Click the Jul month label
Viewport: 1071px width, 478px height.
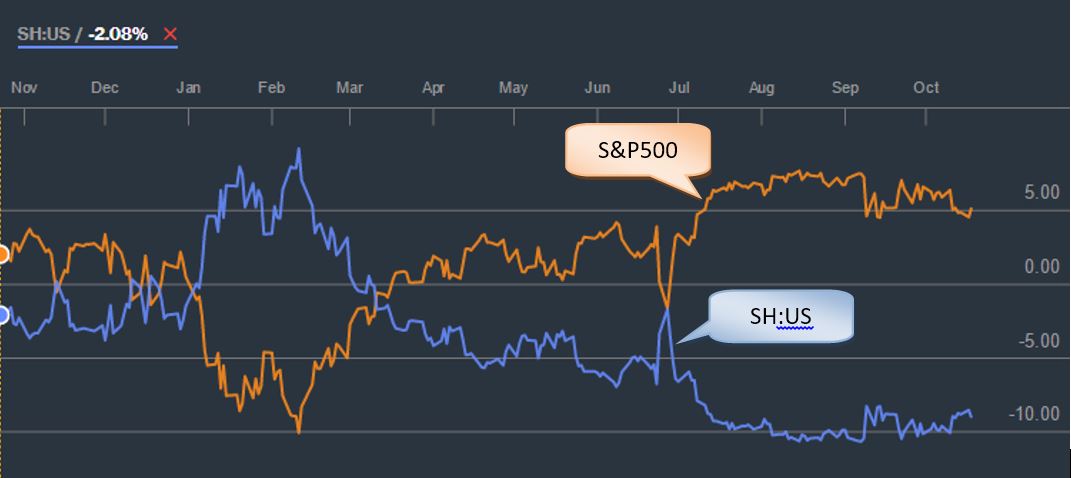(x=679, y=88)
